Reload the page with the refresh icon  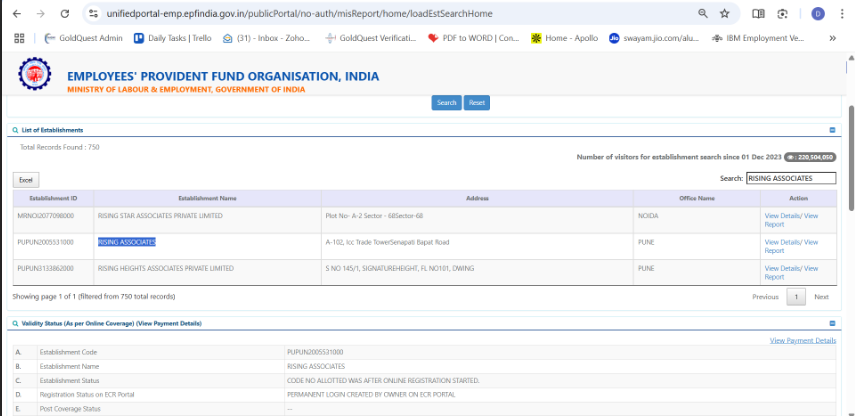[65, 14]
